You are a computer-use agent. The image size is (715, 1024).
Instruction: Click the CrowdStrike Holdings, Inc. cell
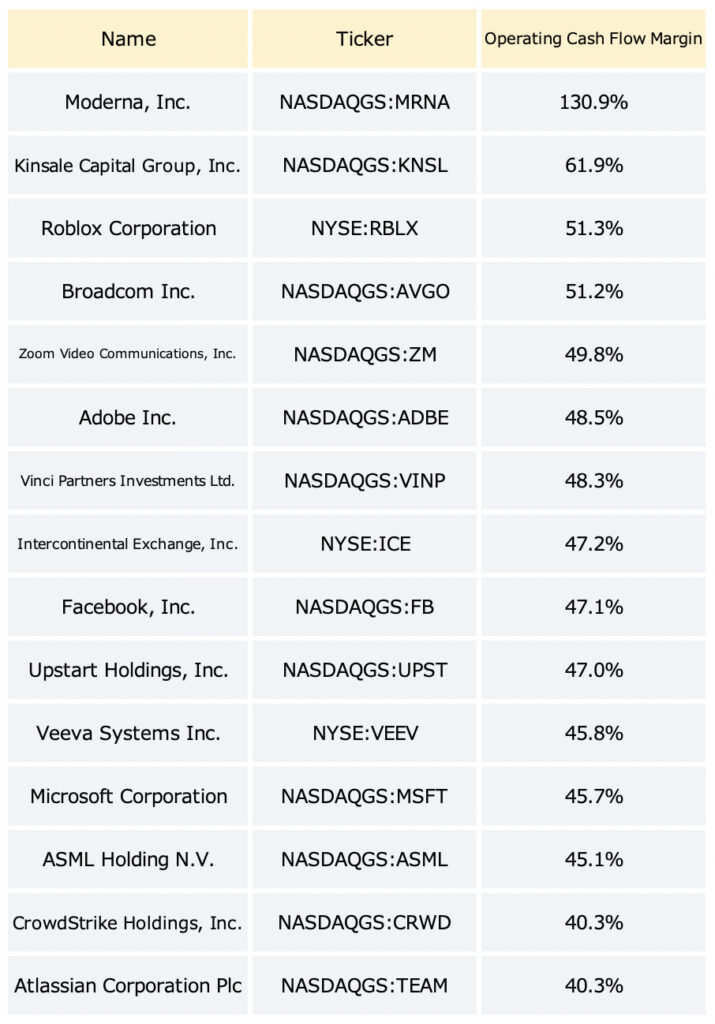coord(128,922)
